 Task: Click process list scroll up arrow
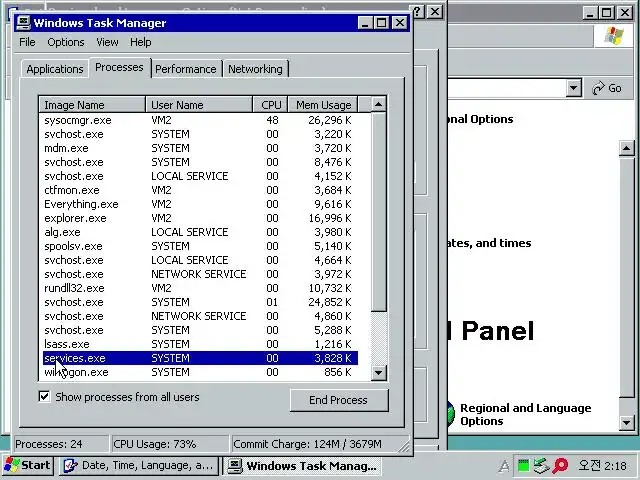378,104
